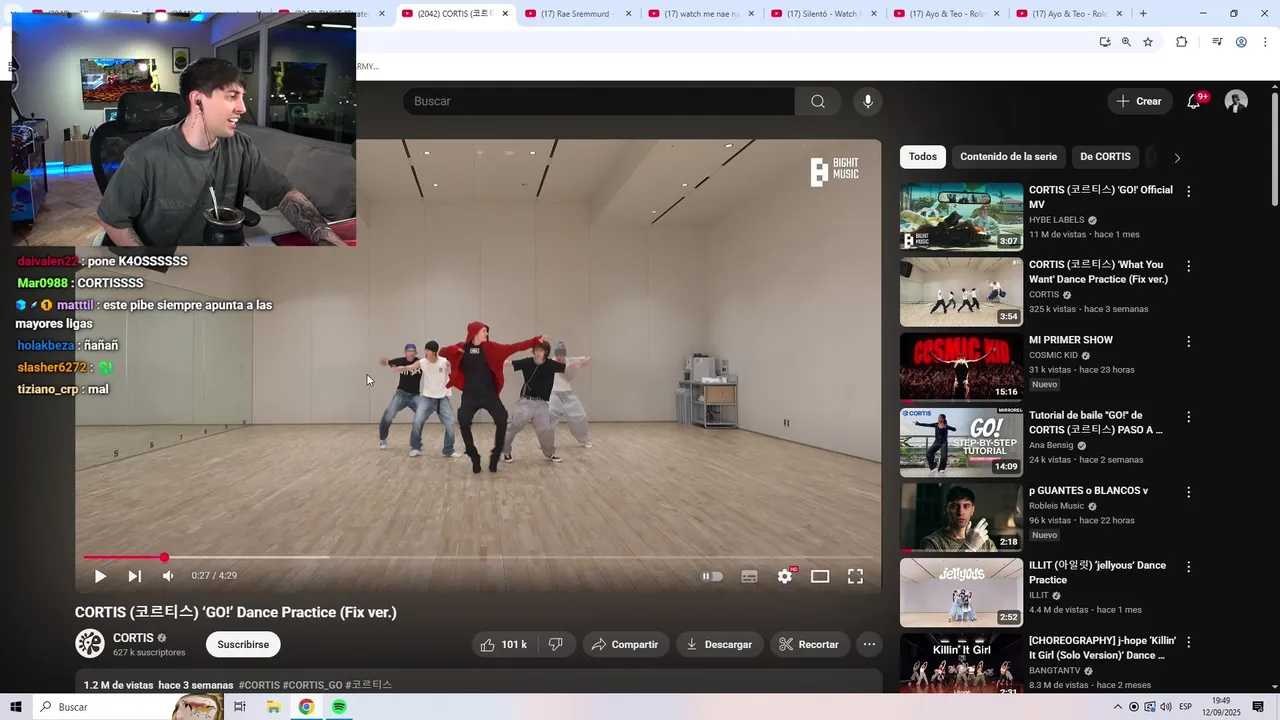Click the Suscribirse button
Image resolution: width=1280 pixels, height=720 pixels.
point(243,645)
